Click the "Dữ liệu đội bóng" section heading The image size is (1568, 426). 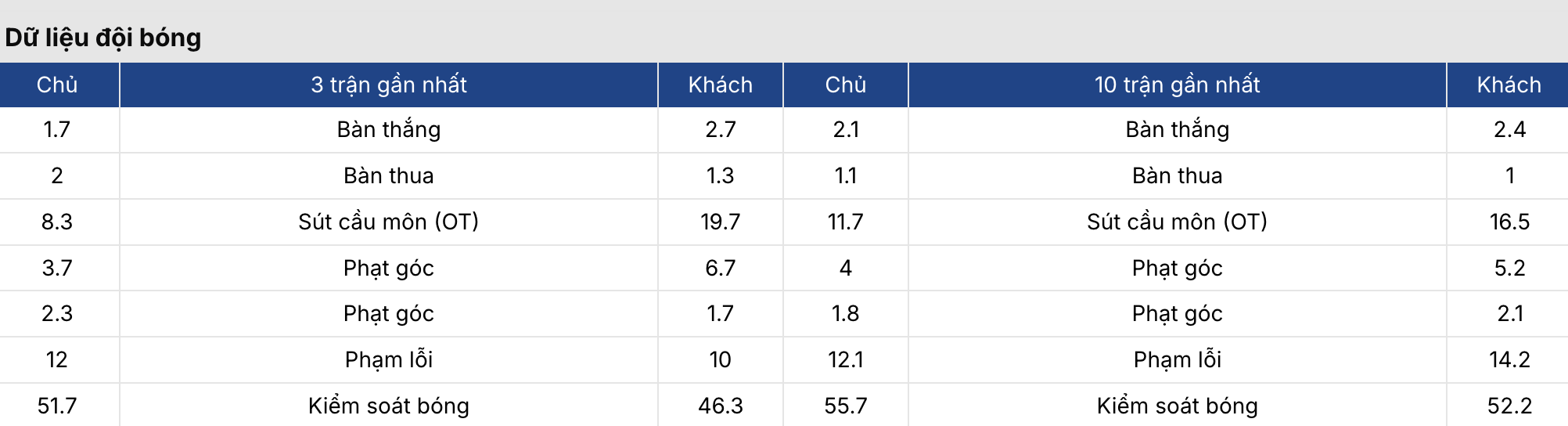pyautogui.click(x=103, y=38)
